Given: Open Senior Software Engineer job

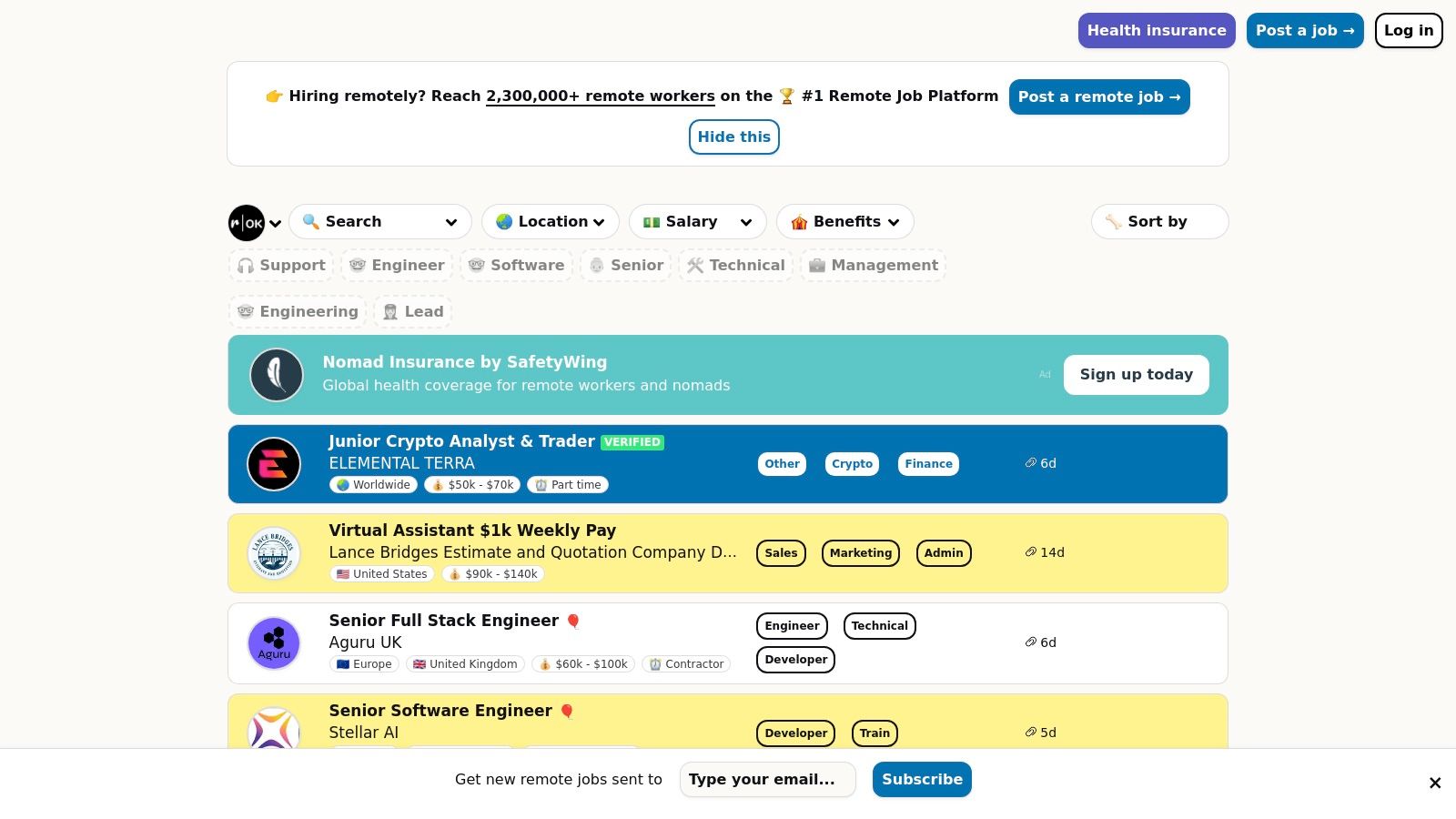Looking at the screenshot, I should [440, 711].
